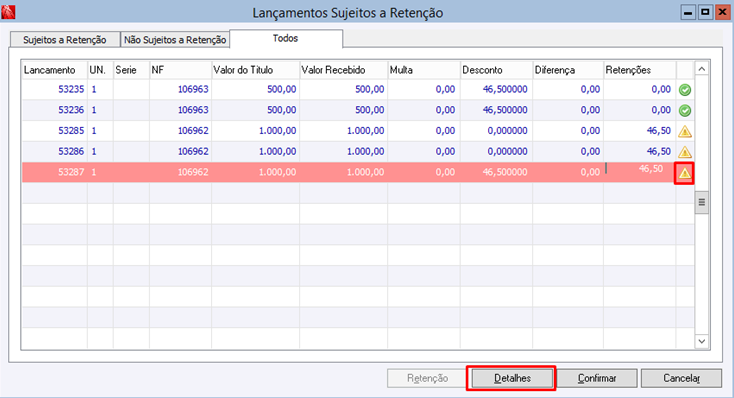
Task: Click the application icon in title bar
Action: click(8, 12)
